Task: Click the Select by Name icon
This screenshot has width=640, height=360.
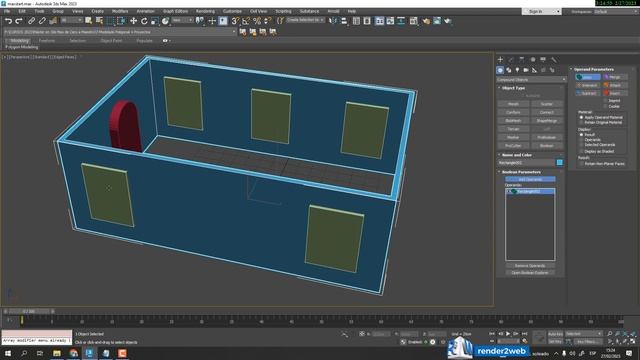Action: (99, 21)
